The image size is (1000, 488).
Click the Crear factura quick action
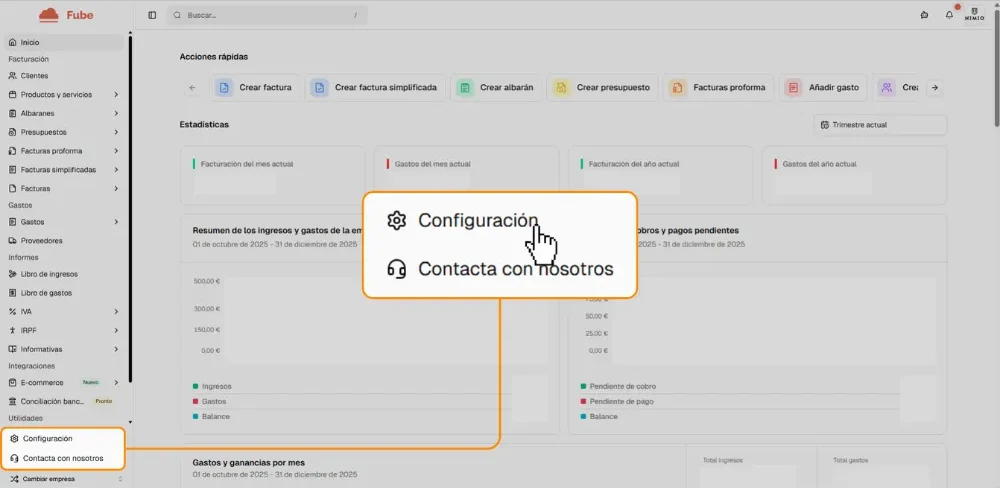point(256,87)
